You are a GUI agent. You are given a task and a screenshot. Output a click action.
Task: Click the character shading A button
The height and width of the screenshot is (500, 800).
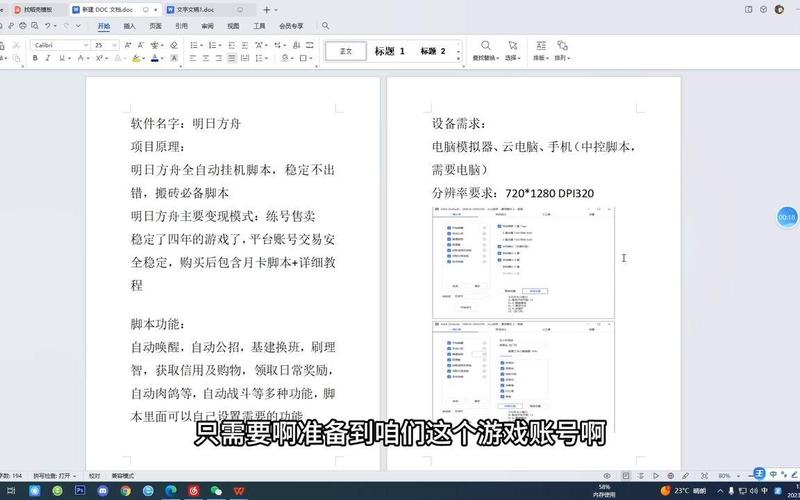(173, 59)
